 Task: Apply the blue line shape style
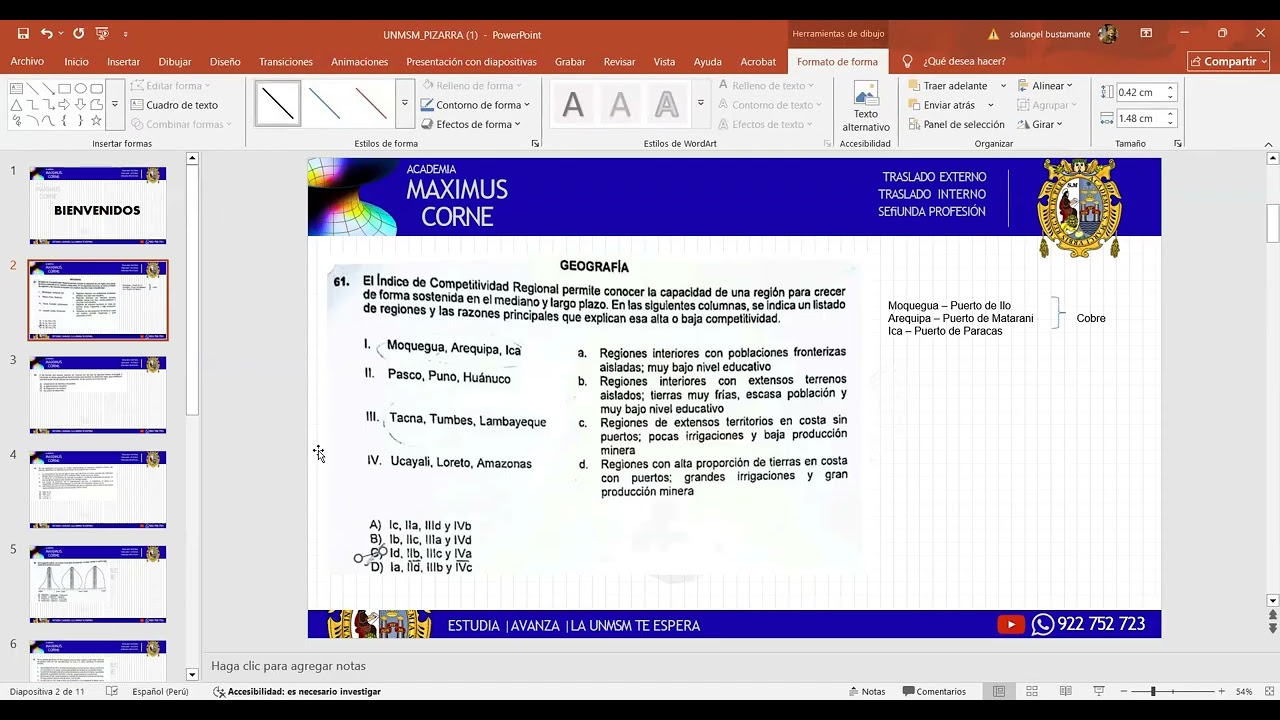point(325,104)
